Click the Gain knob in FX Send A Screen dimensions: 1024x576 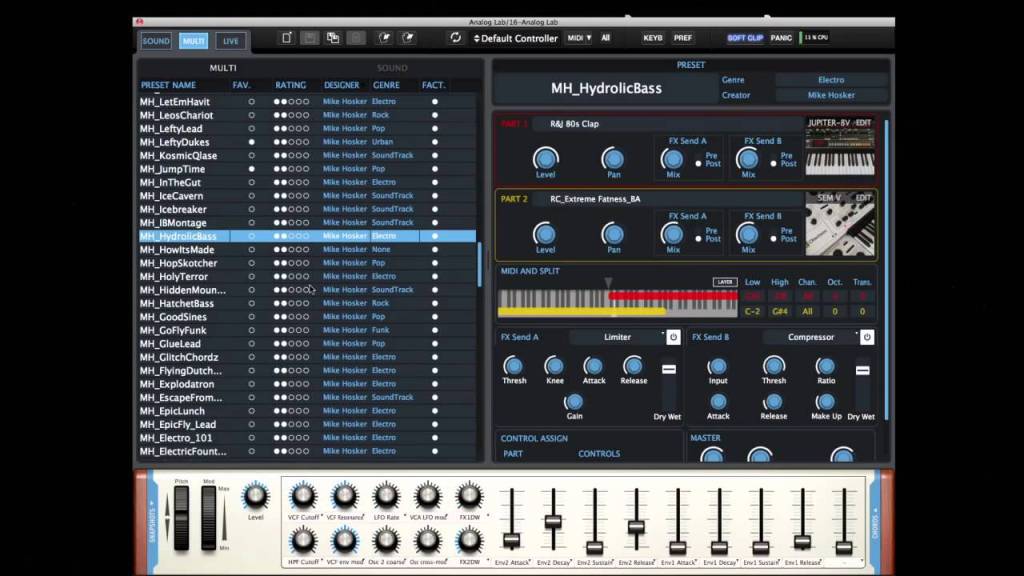pyautogui.click(x=573, y=402)
